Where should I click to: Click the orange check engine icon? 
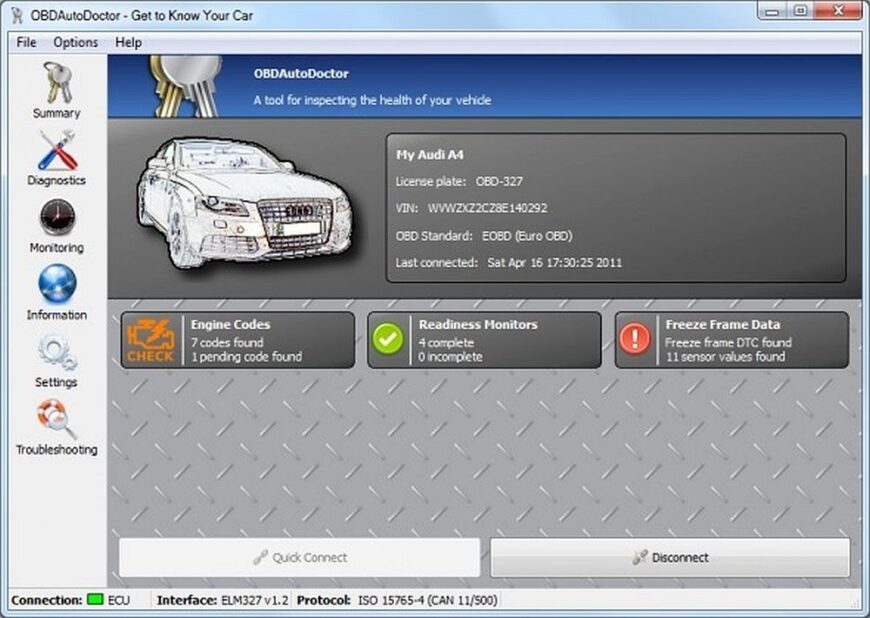150,340
